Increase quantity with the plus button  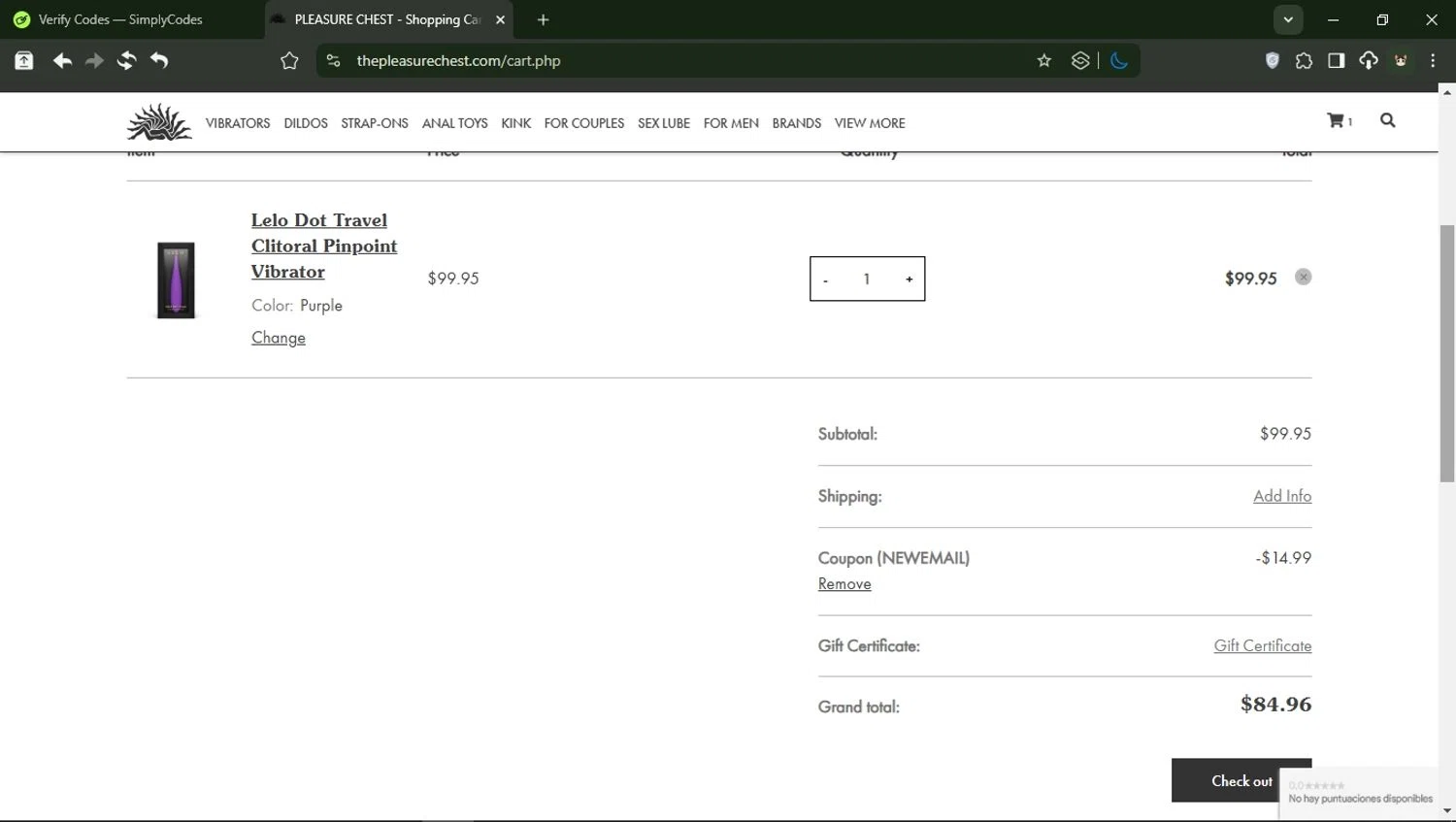click(x=909, y=279)
